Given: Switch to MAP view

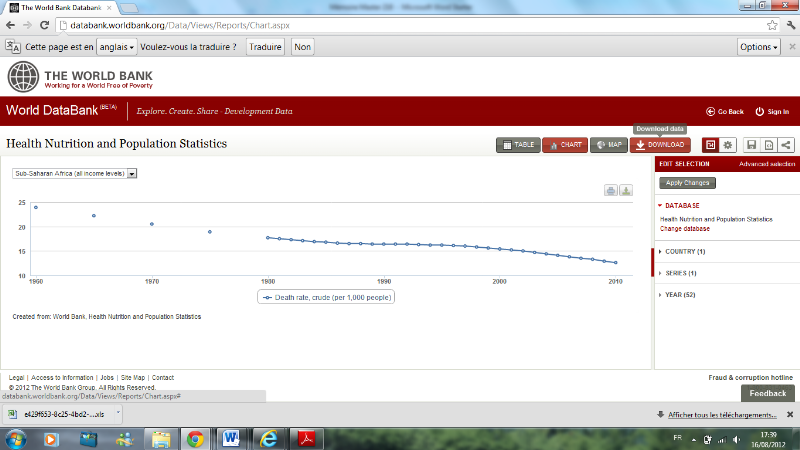Looking at the screenshot, I should coord(609,145).
